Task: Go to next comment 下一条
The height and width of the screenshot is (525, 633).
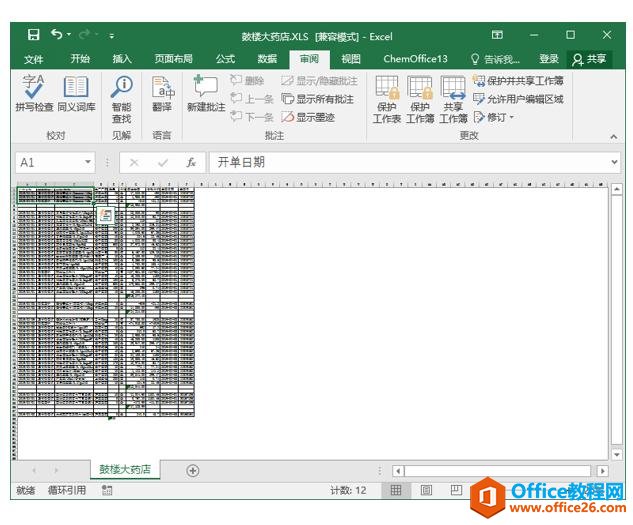Action: pos(252,118)
